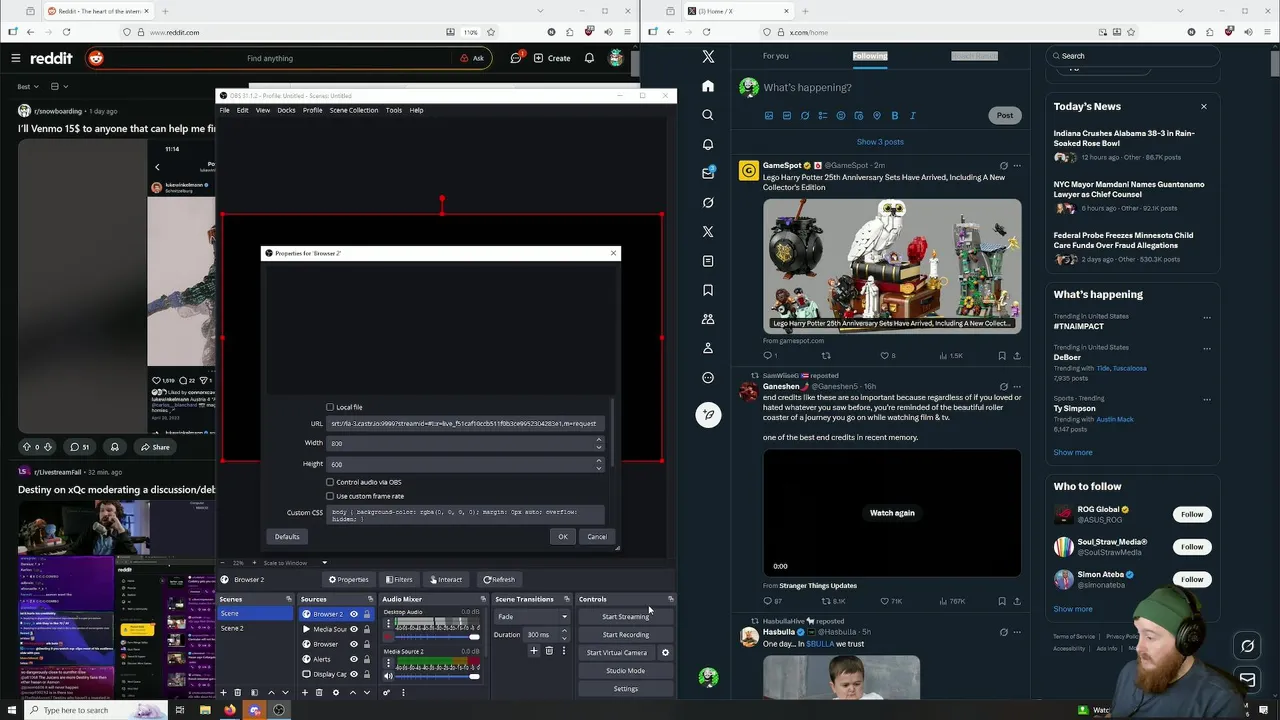Open Notifications bell in the X sidebar
1280x720 pixels.
click(708, 144)
